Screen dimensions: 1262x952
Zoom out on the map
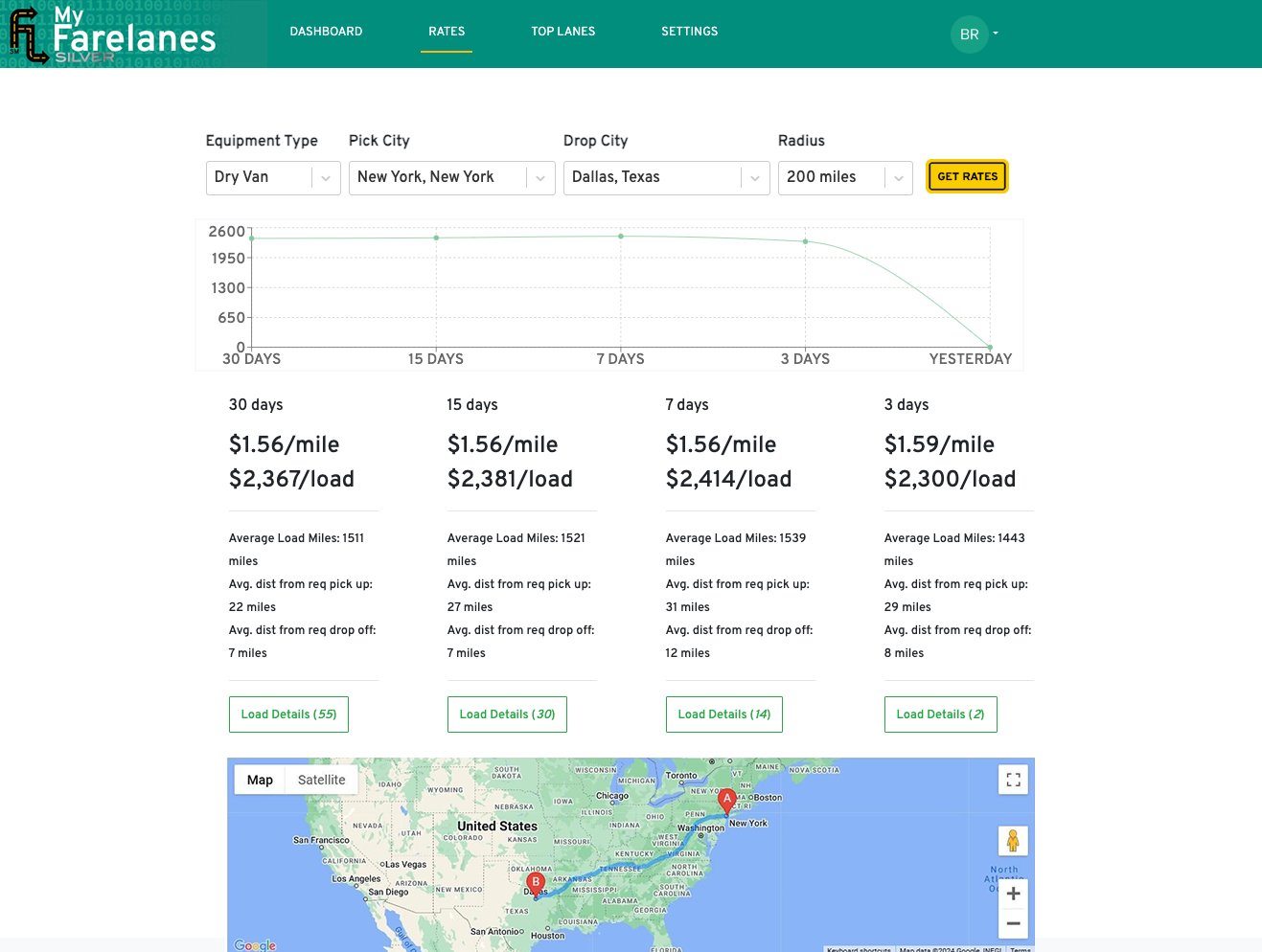pos(1013,923)
